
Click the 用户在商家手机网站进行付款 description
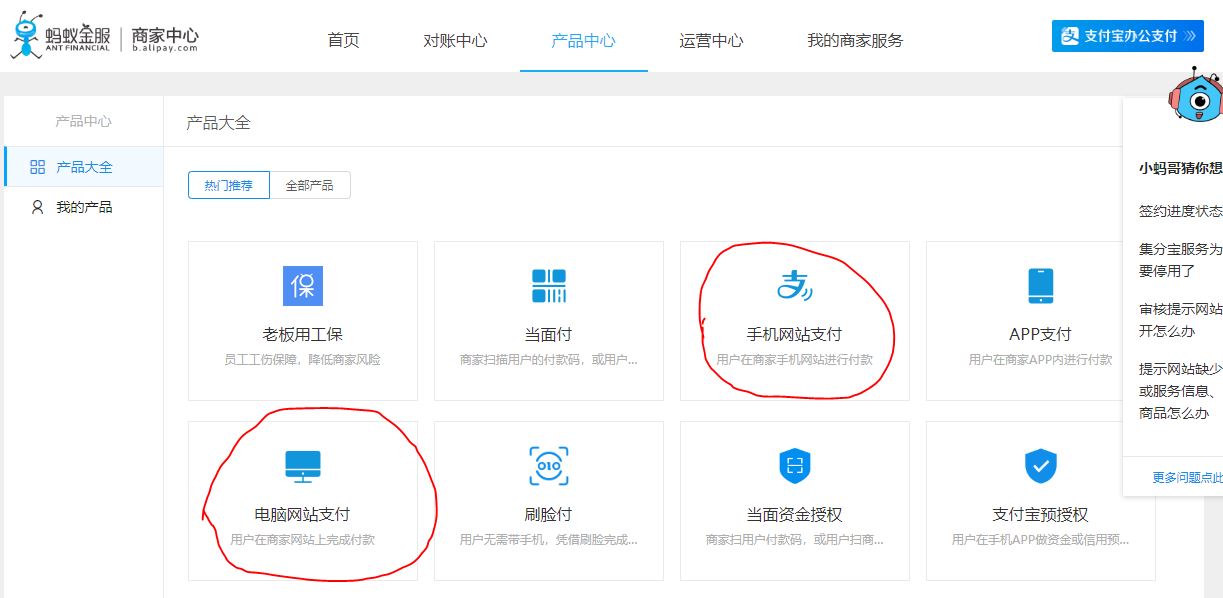point(794,359)
